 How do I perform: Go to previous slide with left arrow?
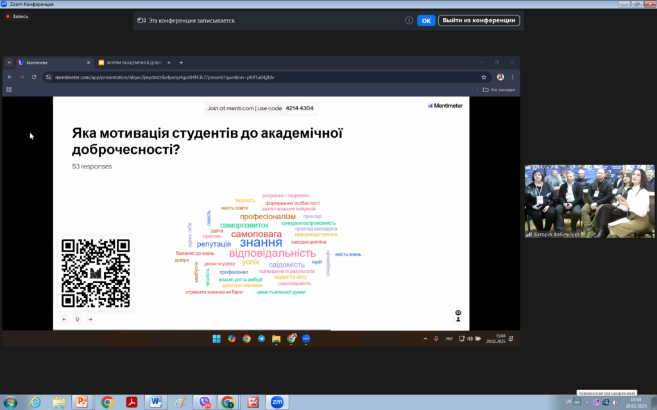tap(65, 319)
